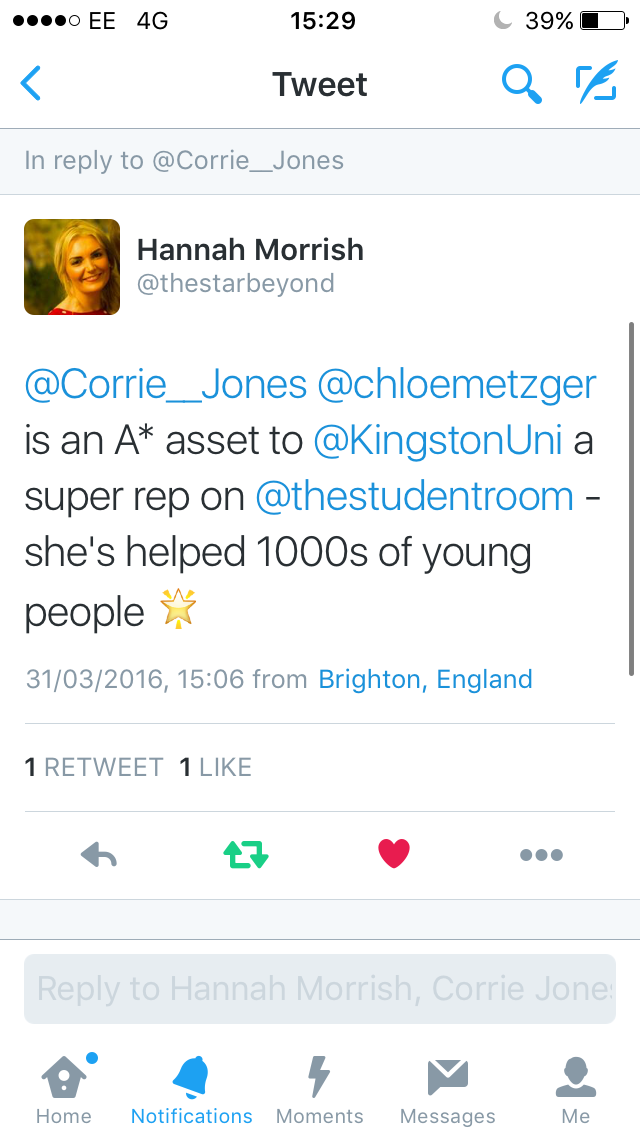640x1136 pixels.
Task: Open the Brighton, England location link
Action: (x=425, y=680)
